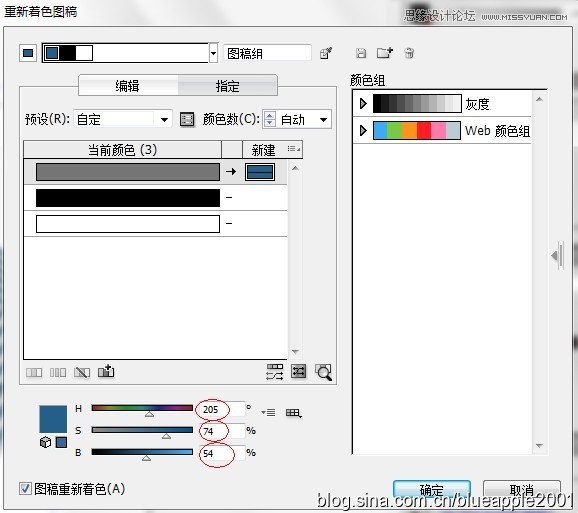The width and height of the screenshot is (578, 513).
Task: Click the 颜色数 stepper up arrow
Action: click(270, 115)
